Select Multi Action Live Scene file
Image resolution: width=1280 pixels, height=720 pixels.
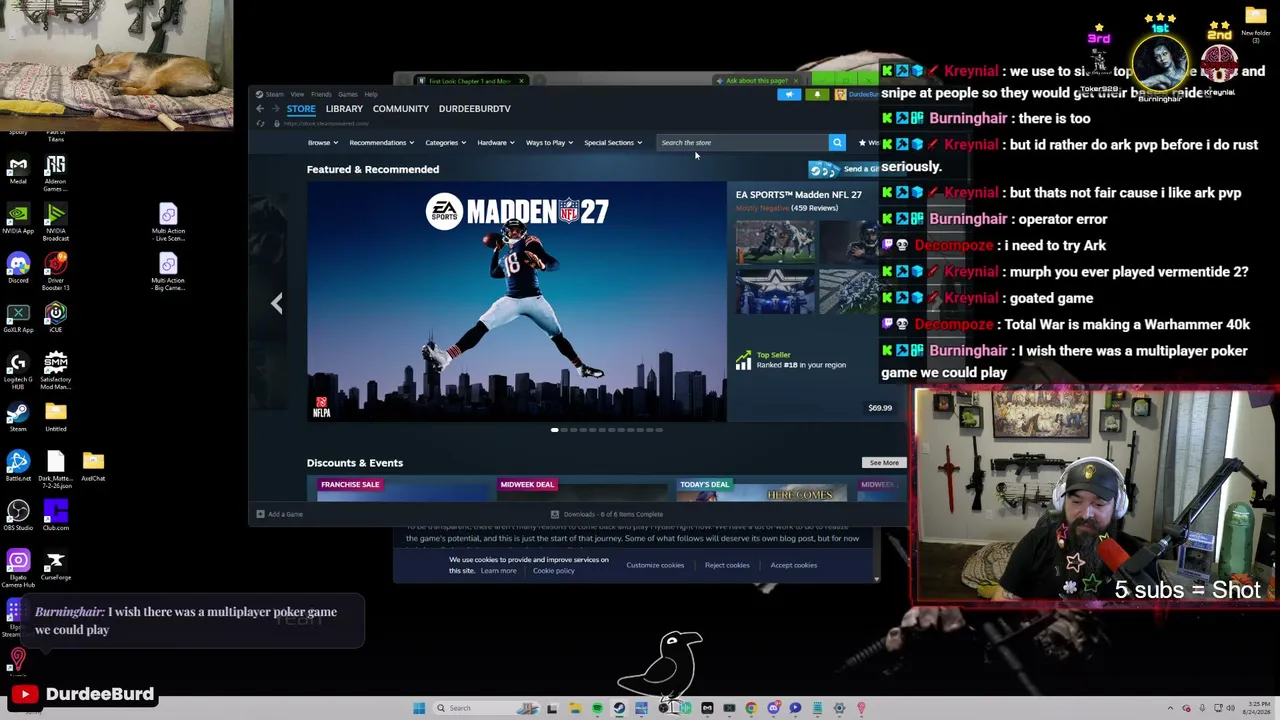click(168, 222)
